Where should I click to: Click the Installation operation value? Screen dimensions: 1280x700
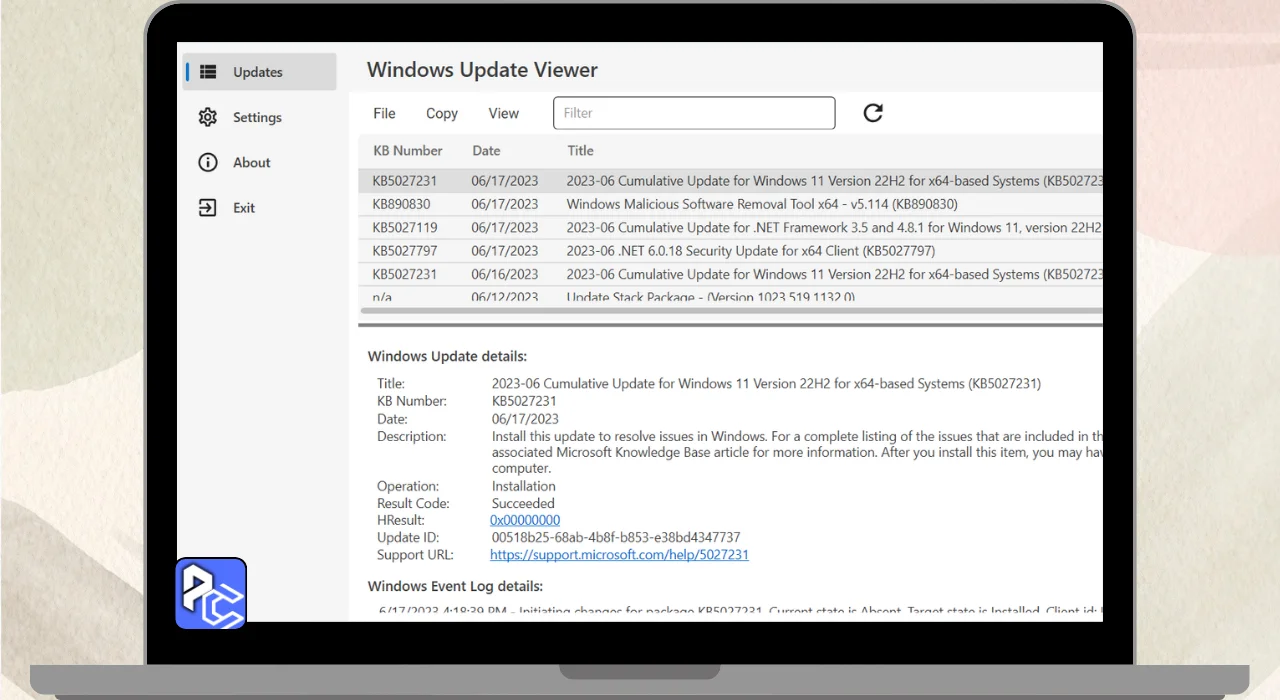(524, 486)
